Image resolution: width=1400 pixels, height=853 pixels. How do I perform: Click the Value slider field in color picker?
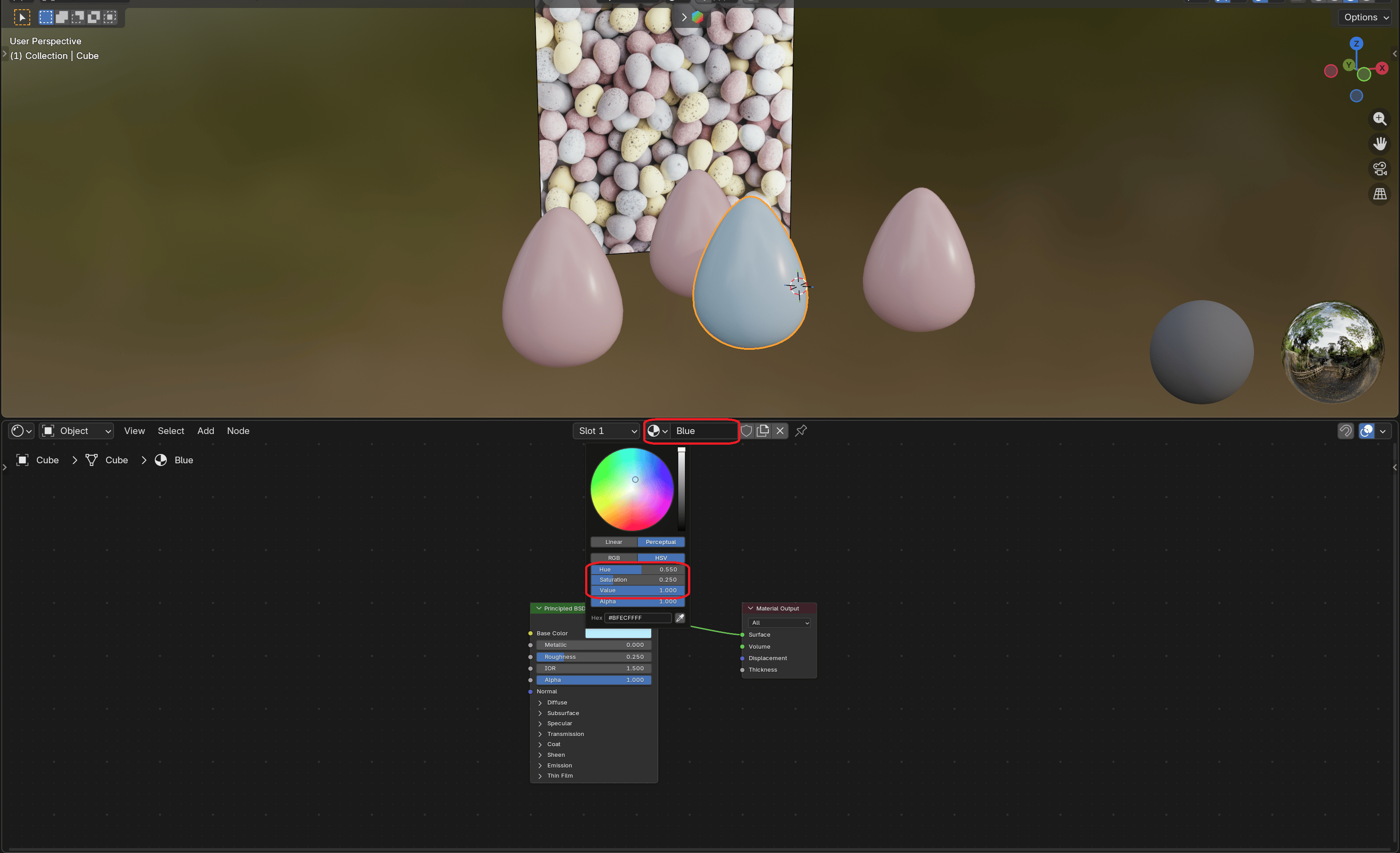pyautogui.click(x=637, y=591)
